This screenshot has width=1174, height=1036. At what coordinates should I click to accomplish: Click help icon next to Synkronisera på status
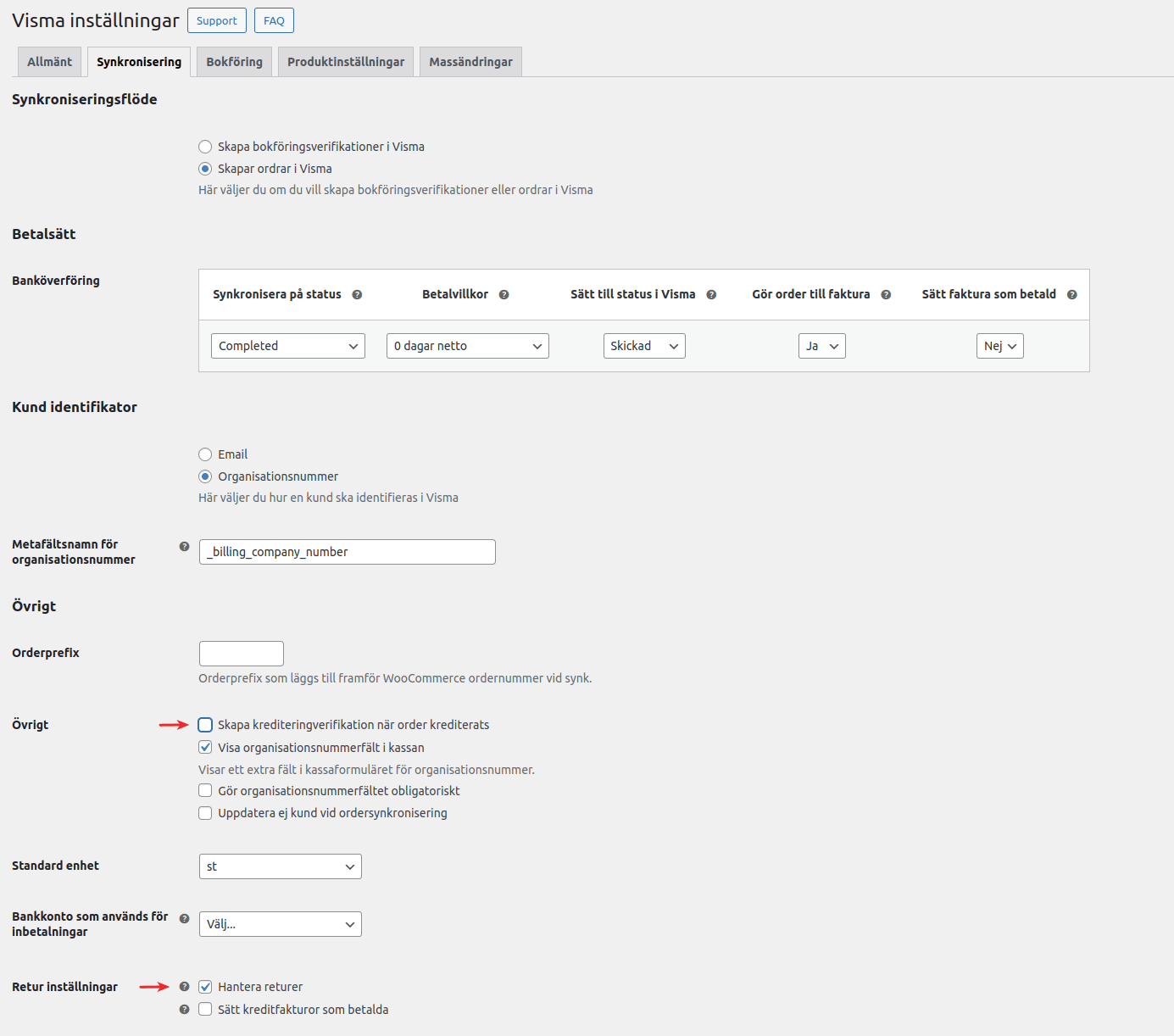pos(357,295)
